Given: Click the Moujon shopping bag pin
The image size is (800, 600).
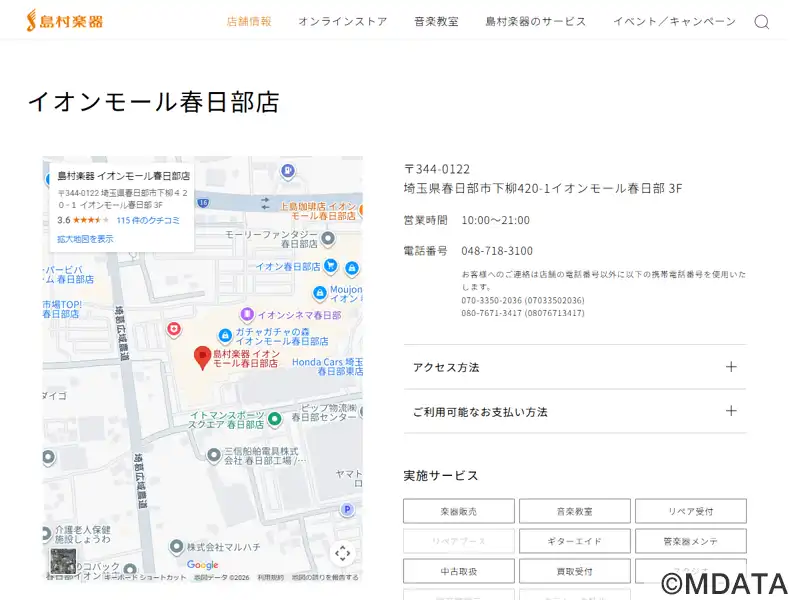Looking at the screenshot, I should [x=319, y=293].
